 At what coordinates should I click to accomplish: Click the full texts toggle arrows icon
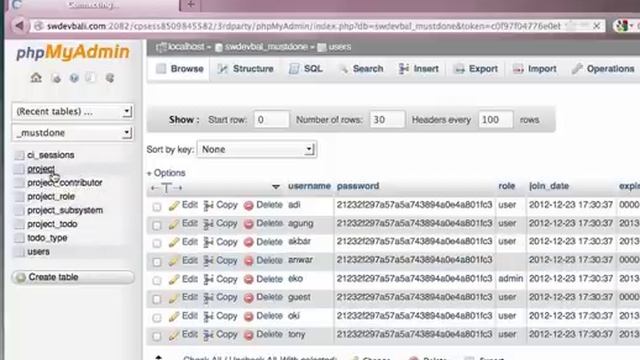coord(166,188)
